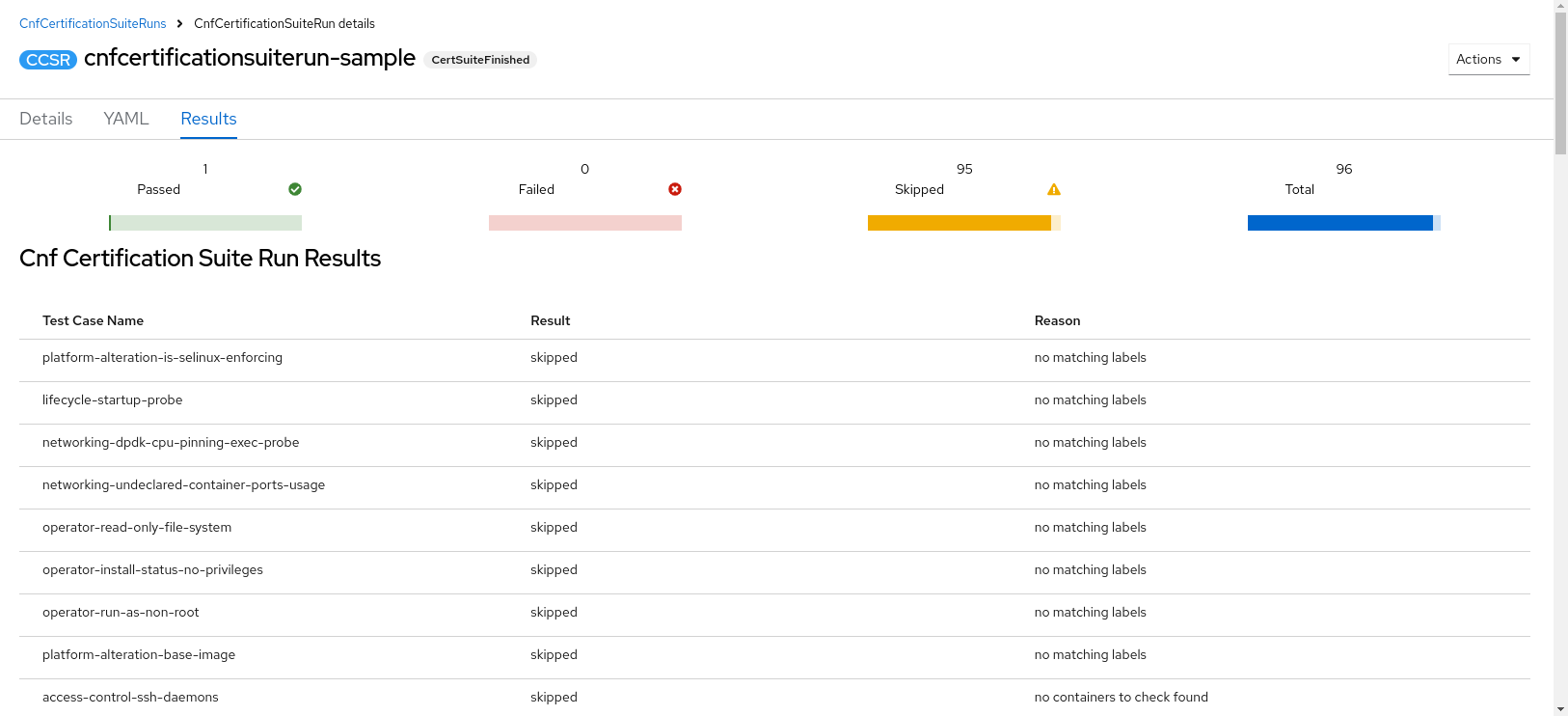Viewport: 1568px width, 716px height.
Task: Click reason for platform-alteration-base-image row
Action: [1090, 654]
